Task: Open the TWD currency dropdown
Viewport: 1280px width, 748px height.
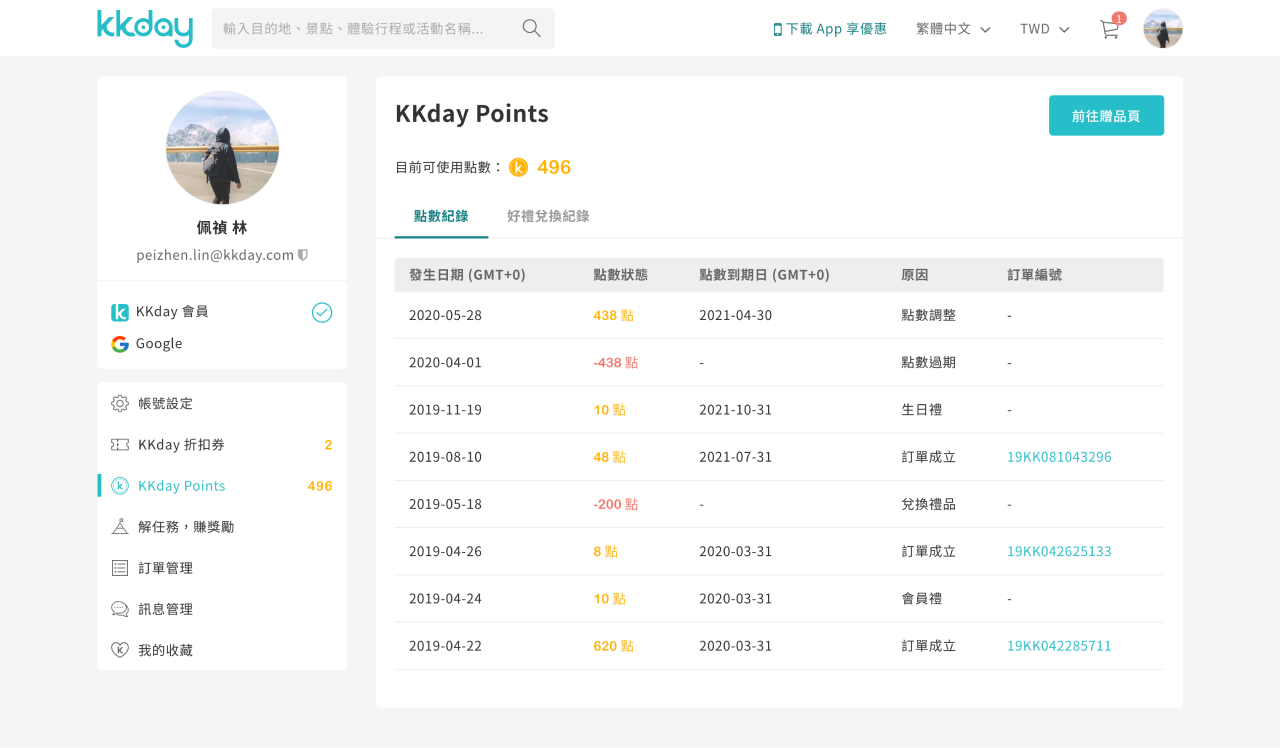Action: (x=1045, y=29)
